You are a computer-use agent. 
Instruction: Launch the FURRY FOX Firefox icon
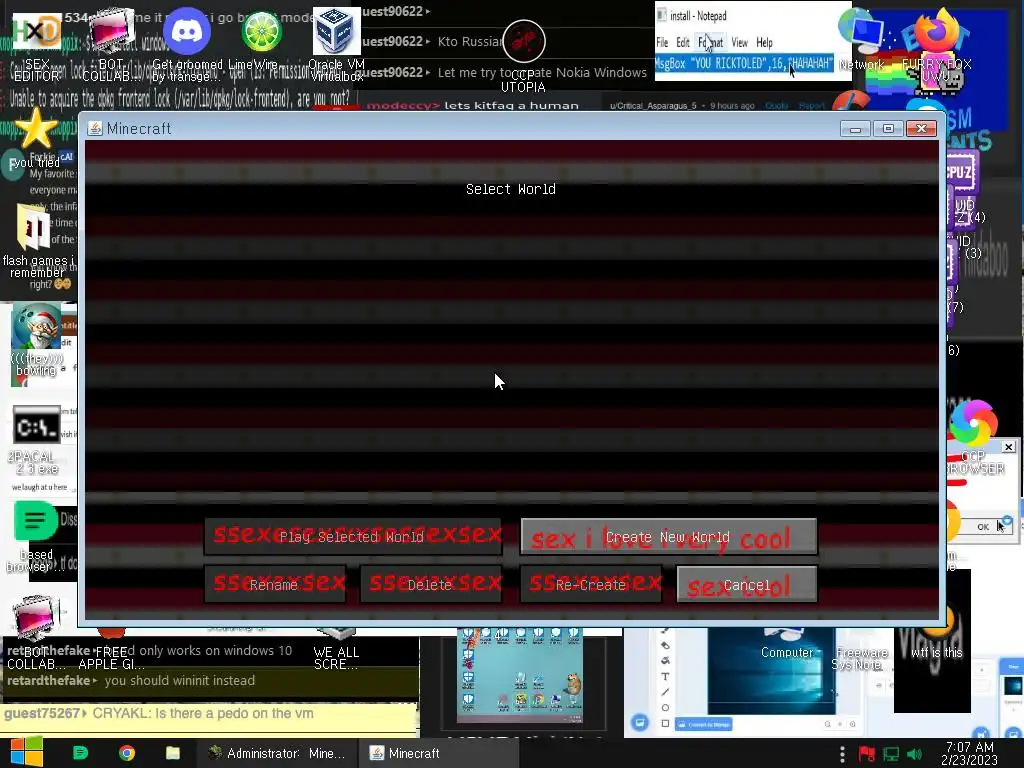(935, 31)
